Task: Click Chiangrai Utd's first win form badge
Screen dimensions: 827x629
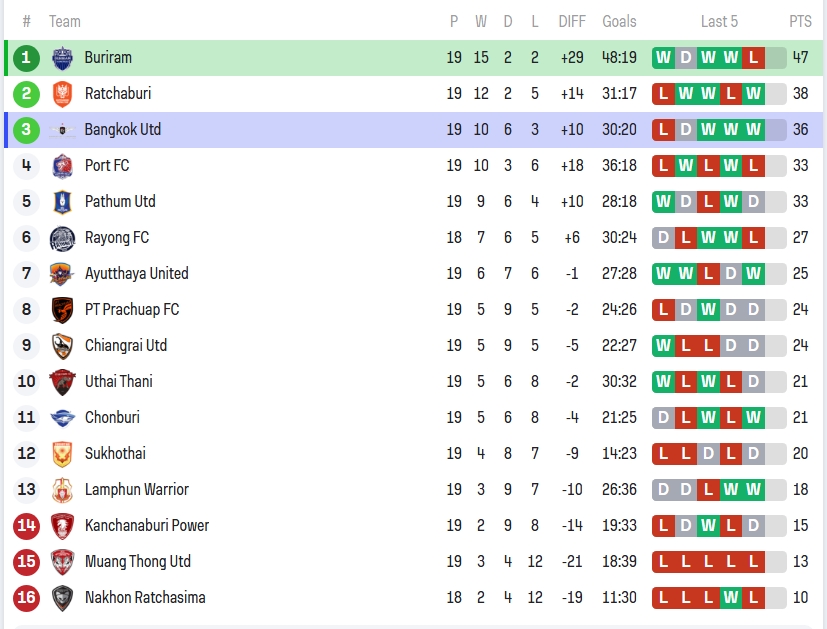Action: click(663, 346)
